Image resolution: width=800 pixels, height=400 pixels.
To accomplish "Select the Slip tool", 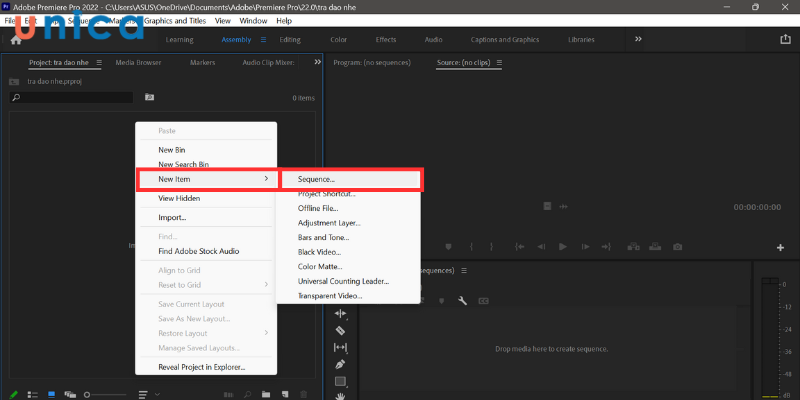I will tap(340, 347).
